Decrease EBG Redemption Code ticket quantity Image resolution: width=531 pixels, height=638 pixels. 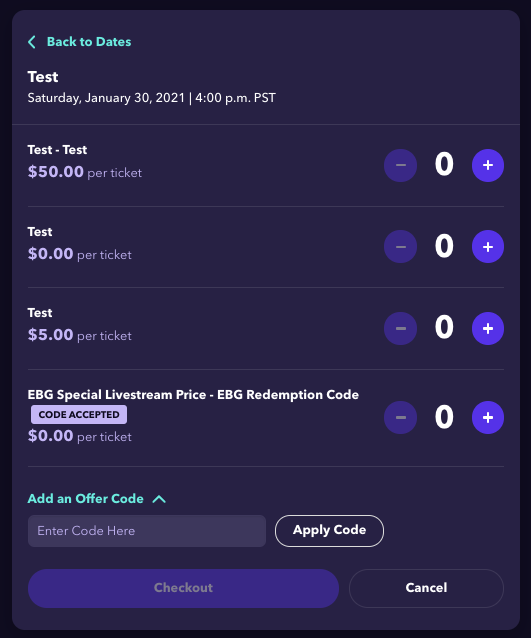[400, 417]
